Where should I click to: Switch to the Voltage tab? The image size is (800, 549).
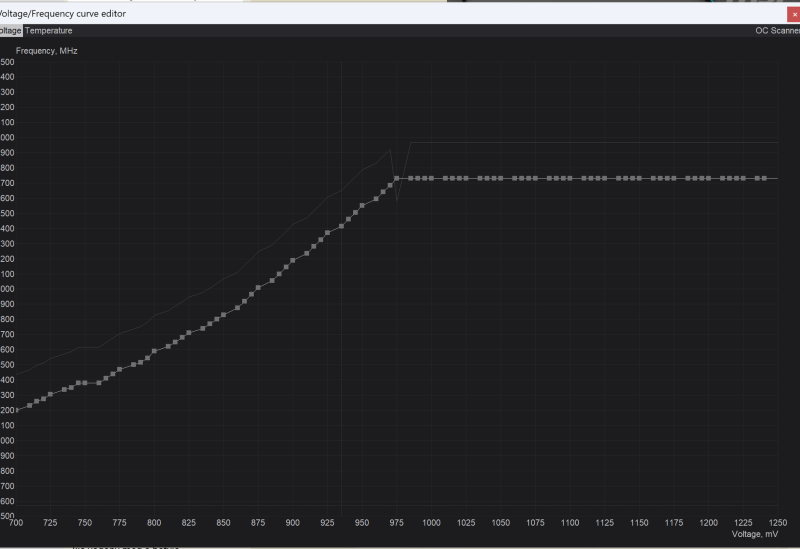(11, 31)
